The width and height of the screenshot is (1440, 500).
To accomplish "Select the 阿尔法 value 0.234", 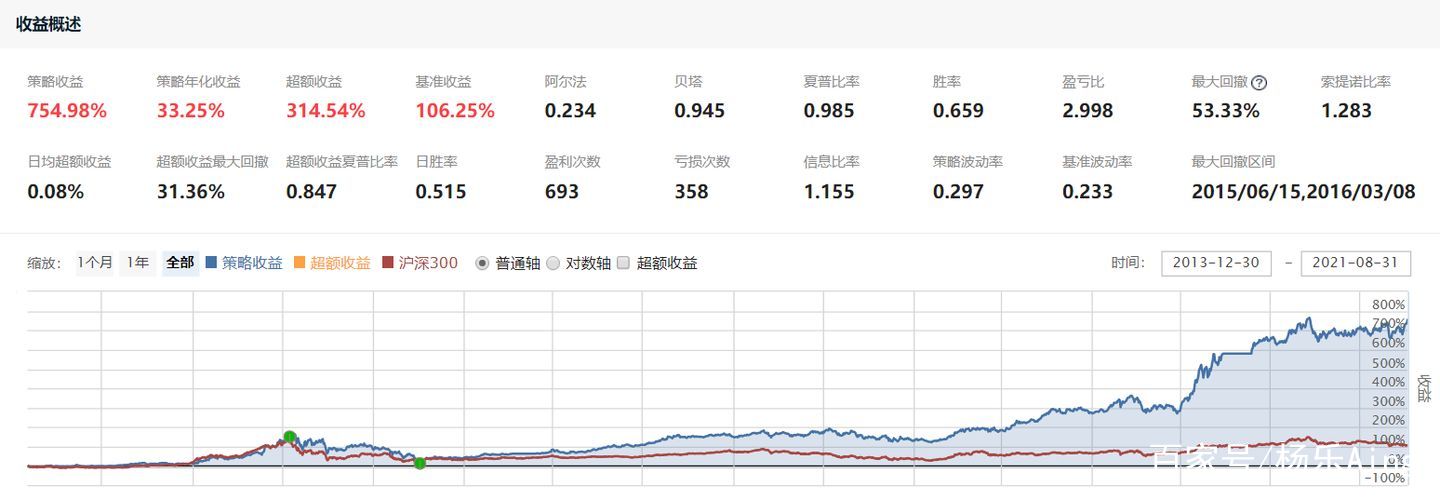I will point(570,111).
